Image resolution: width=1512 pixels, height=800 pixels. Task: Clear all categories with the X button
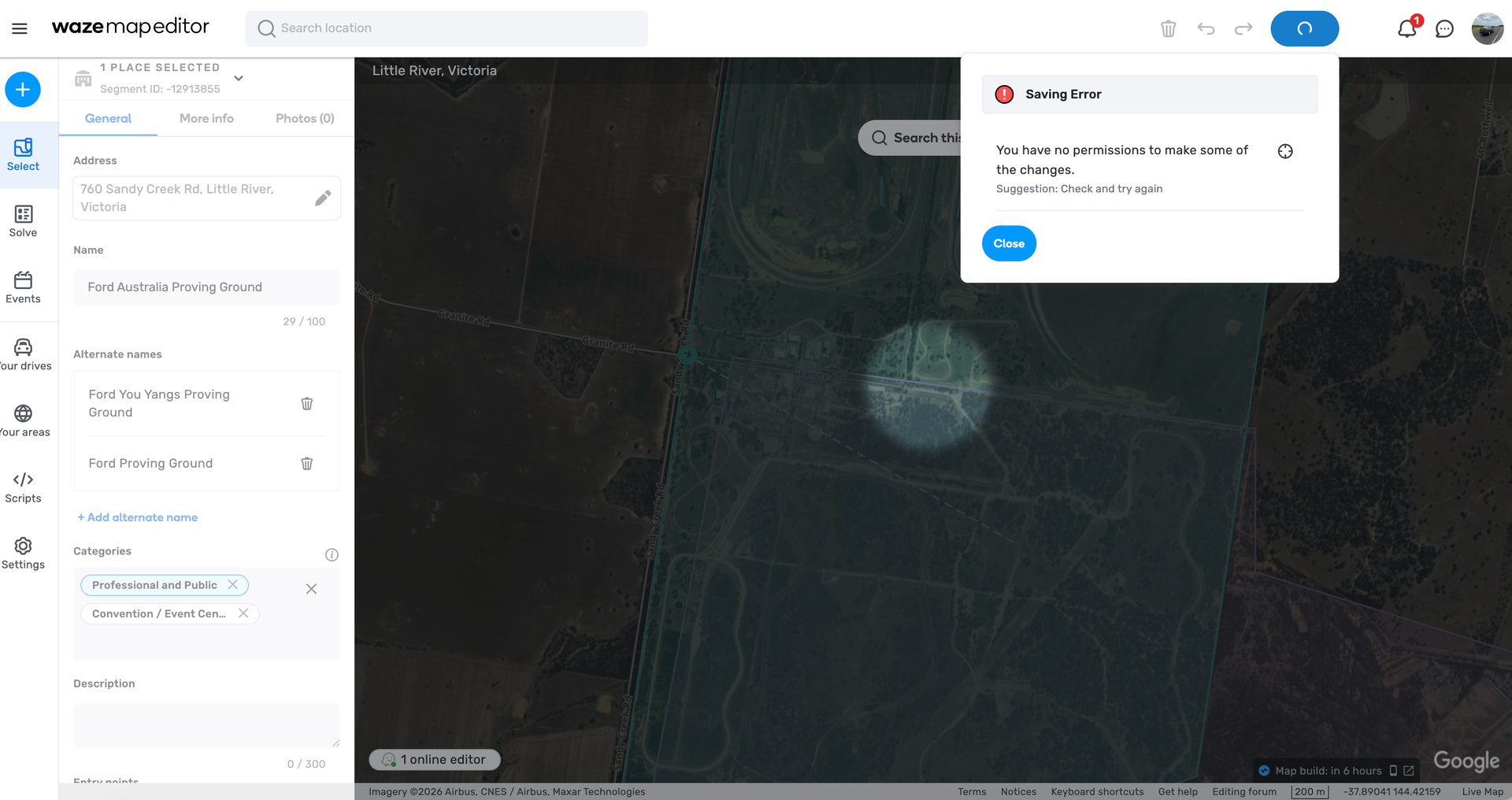pyautogui.click(x=311, y=589)
